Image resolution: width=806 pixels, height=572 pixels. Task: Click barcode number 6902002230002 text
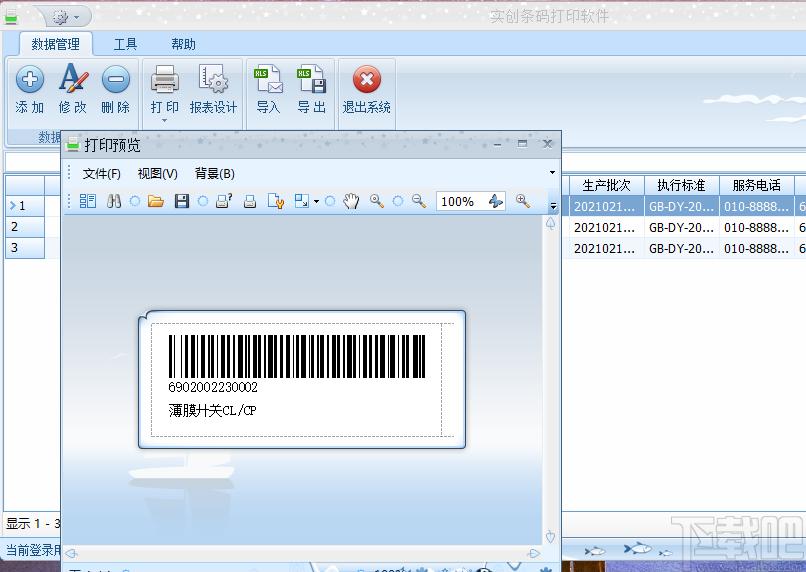(213, 387)
